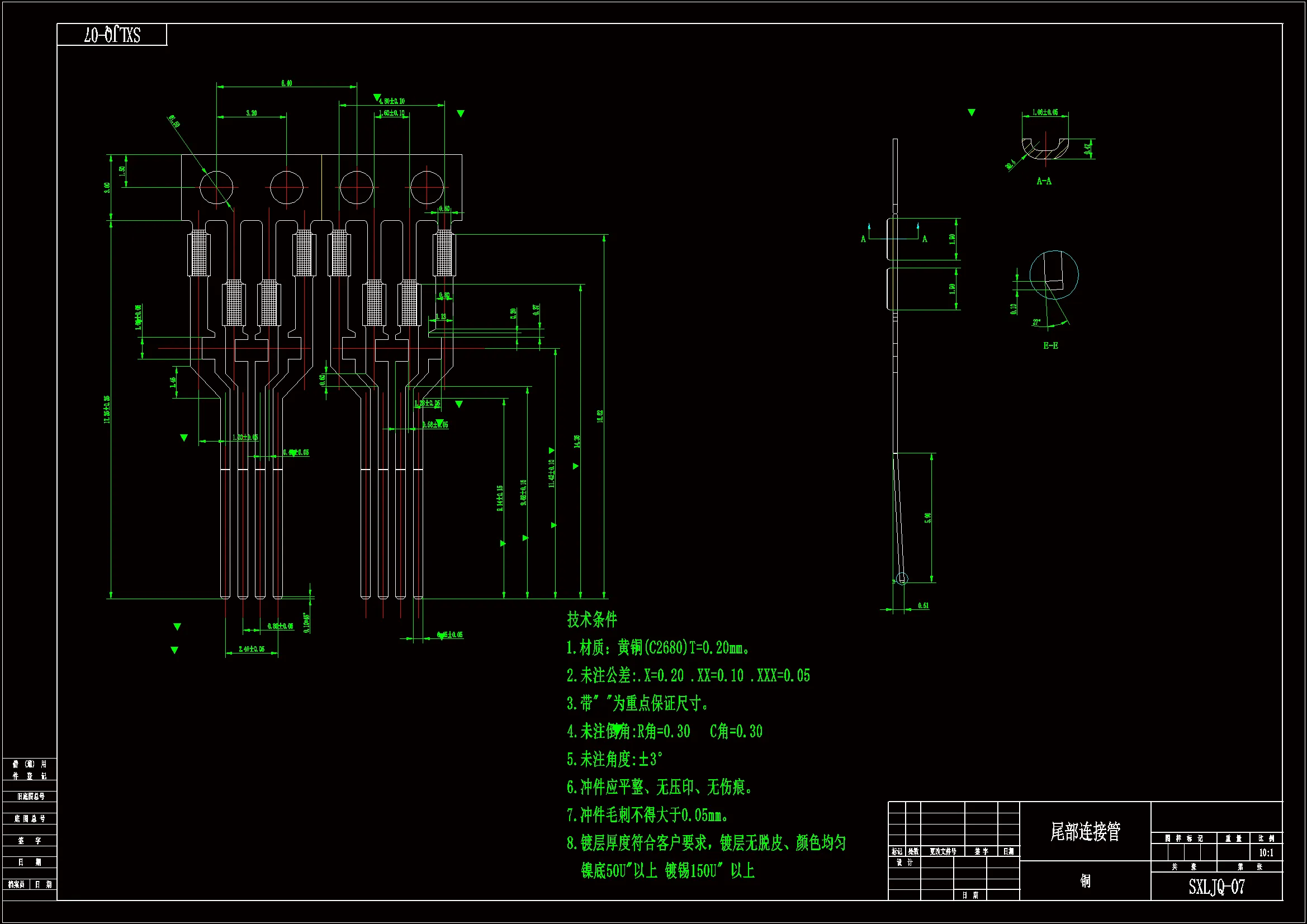Select the 2.40±0.05 dimension below left pins
Image resolution: width=1307 pixels, height=924 pixels.
252,649
